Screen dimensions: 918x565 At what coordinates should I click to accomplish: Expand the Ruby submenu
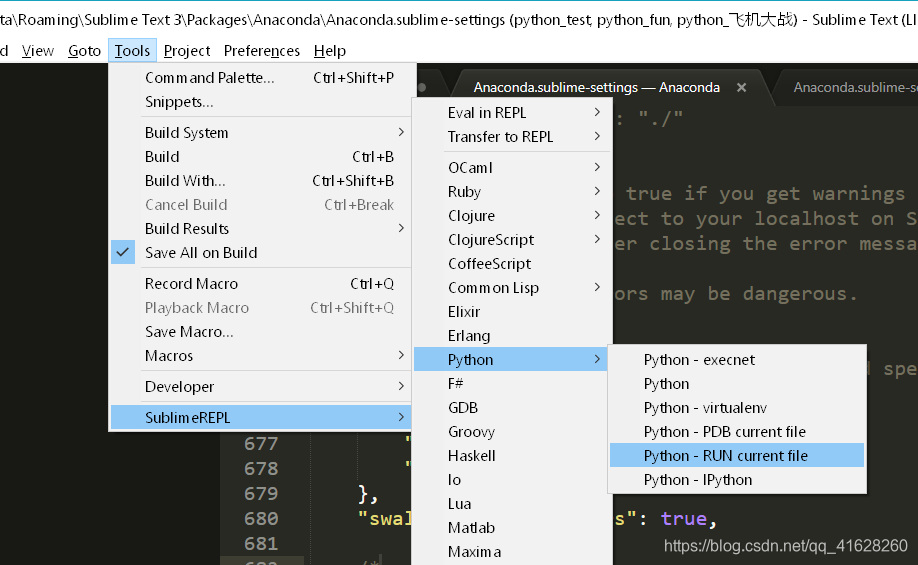point(512,192)
